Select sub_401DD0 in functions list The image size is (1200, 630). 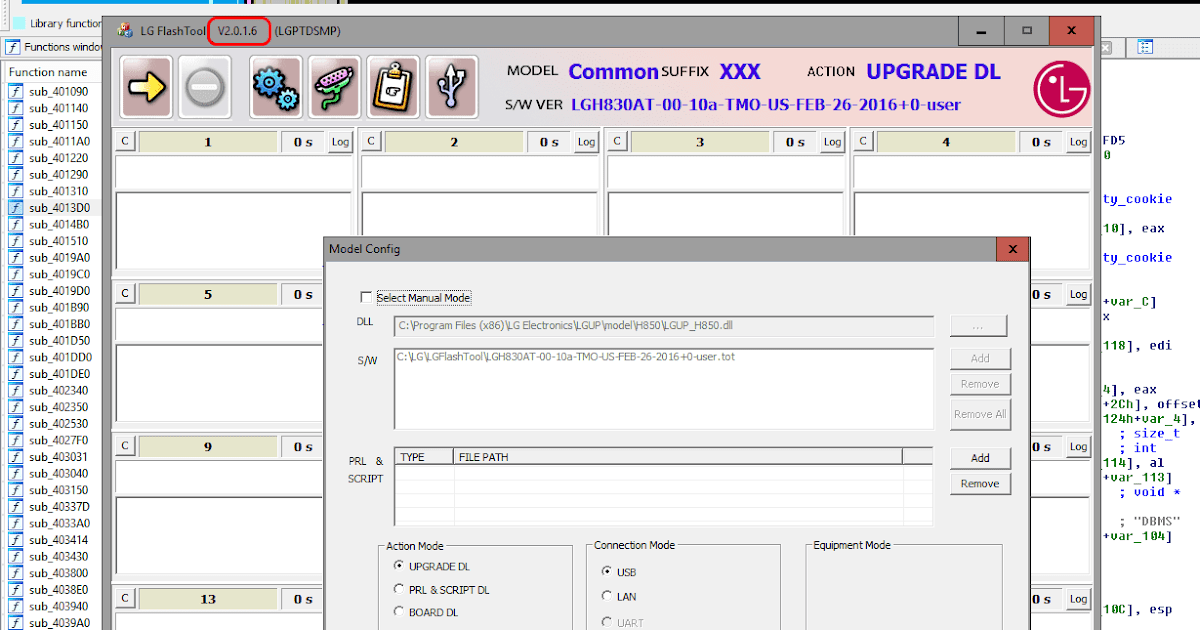(x=60, y=357)
